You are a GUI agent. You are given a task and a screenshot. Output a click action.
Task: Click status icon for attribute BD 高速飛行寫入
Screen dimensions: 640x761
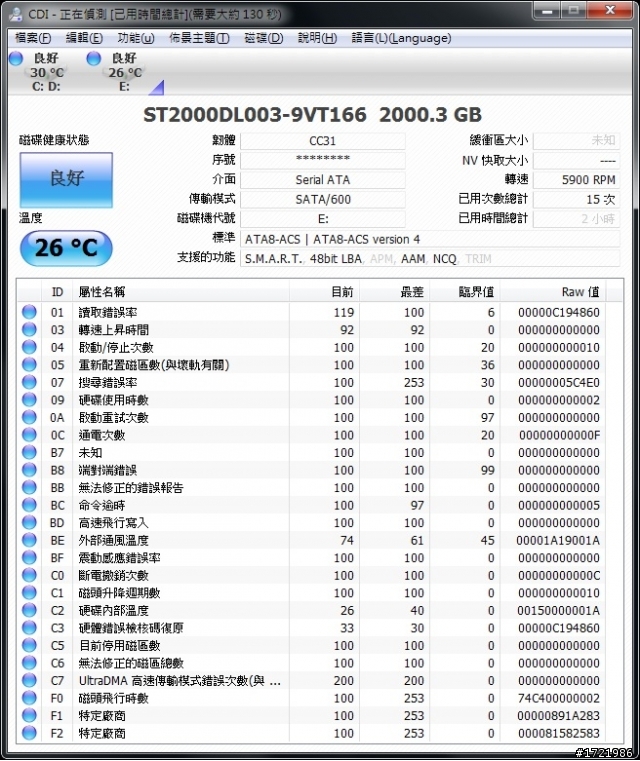(x=29, y=522)
